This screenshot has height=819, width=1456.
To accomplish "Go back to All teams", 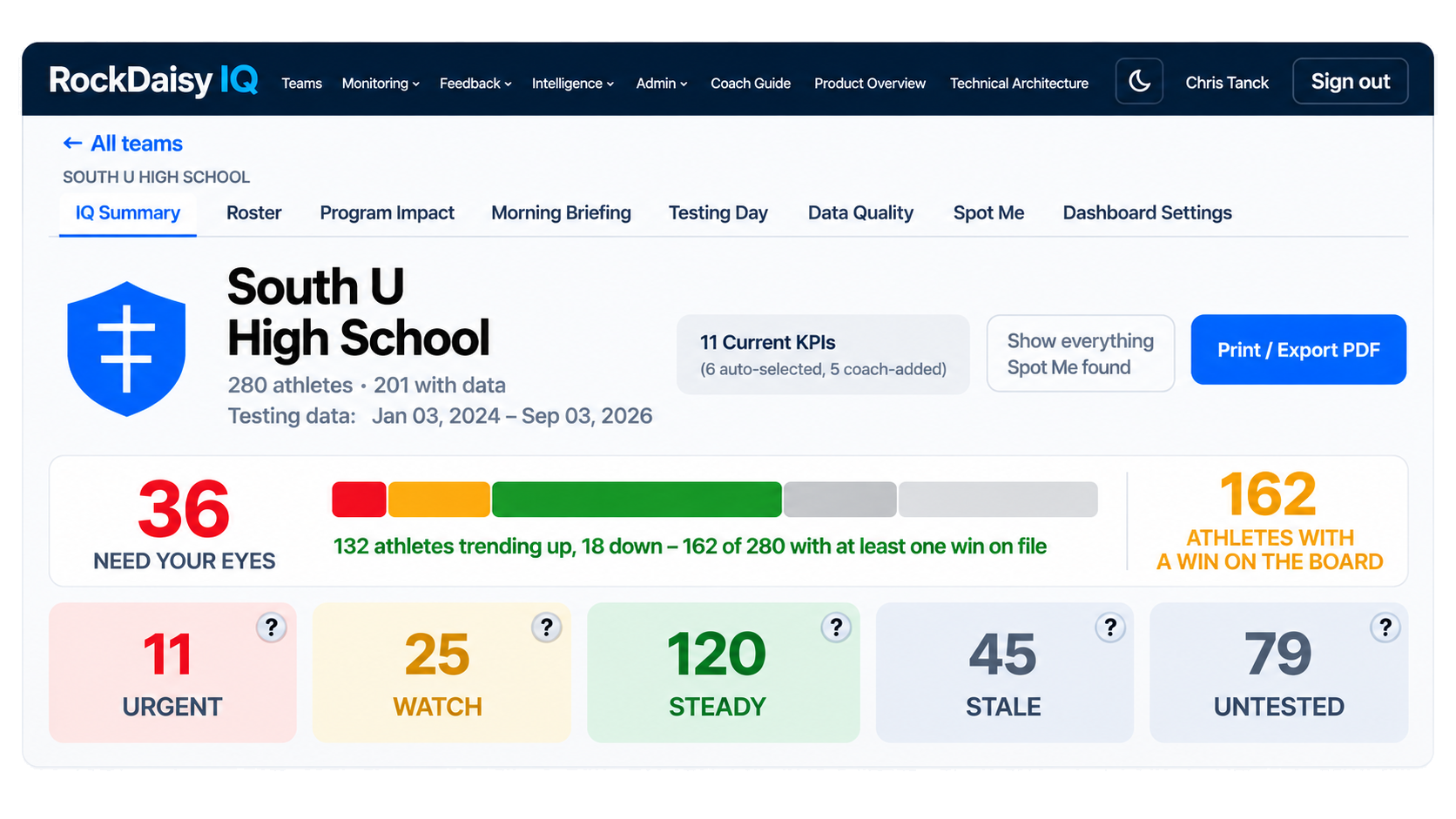I will pyautogui.click(x=123, y=144).
